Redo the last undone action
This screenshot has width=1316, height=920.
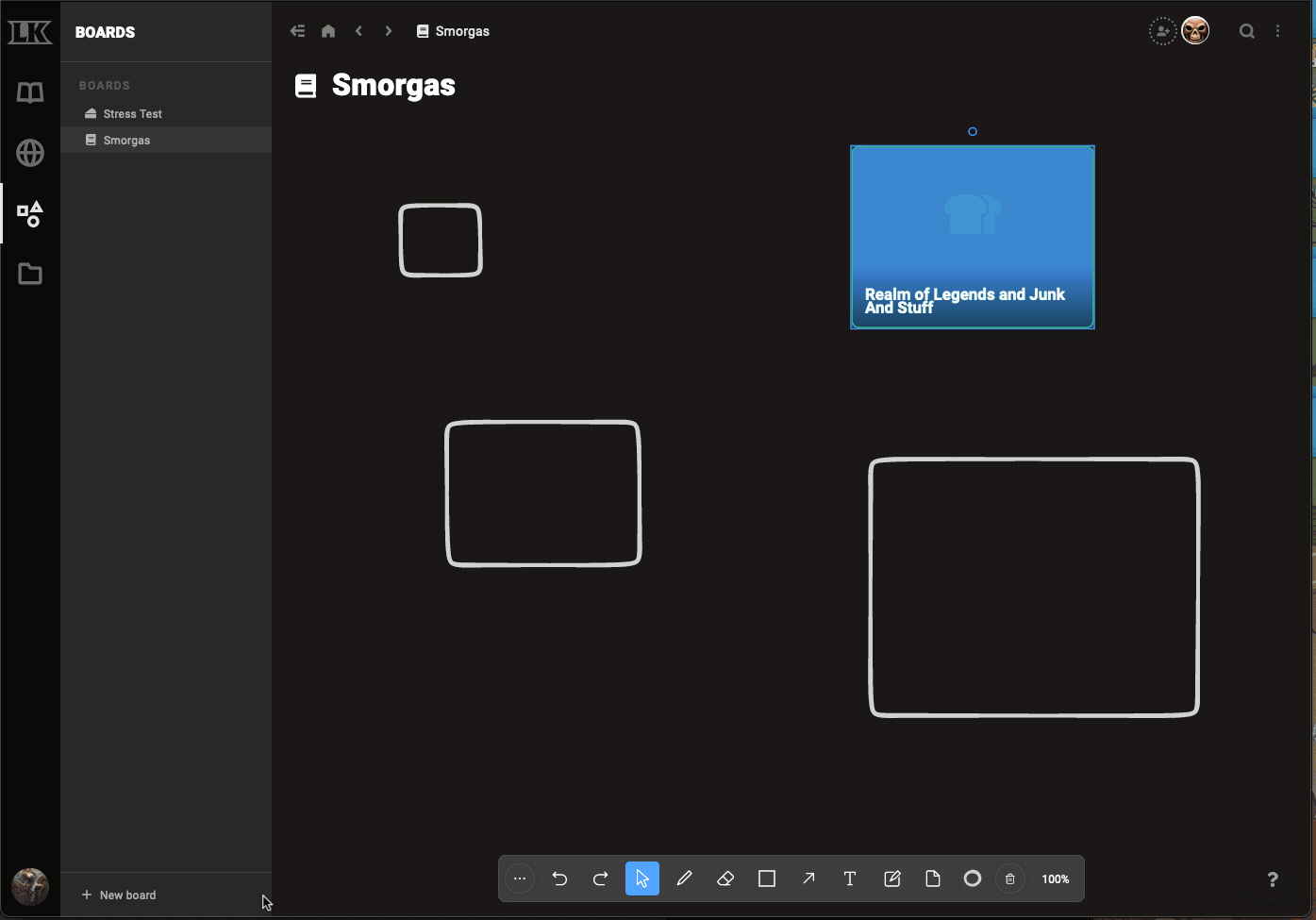coord(600,878)
